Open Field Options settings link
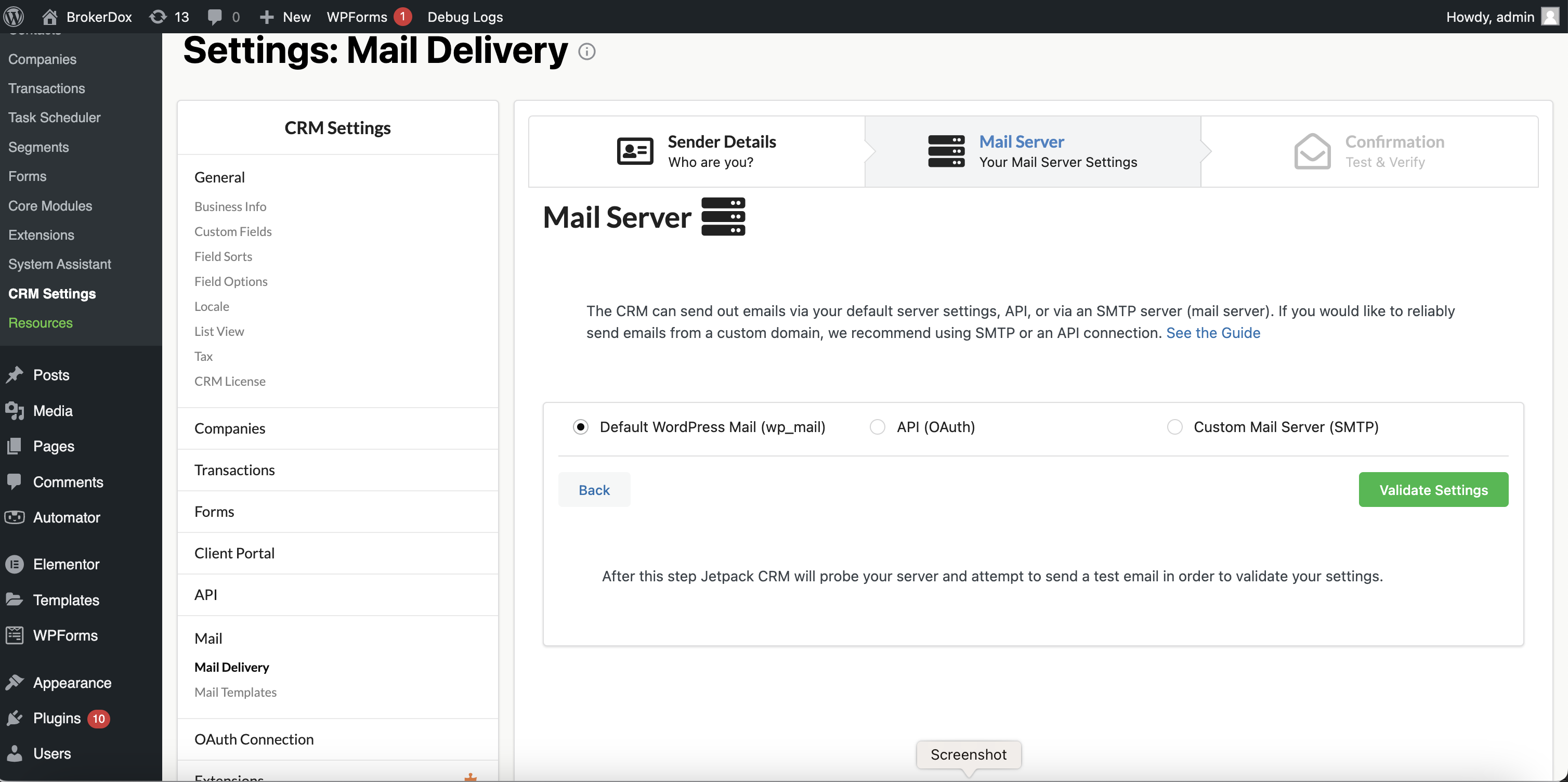Viewport: 1568px width, 782px height. tap(231, 281)
